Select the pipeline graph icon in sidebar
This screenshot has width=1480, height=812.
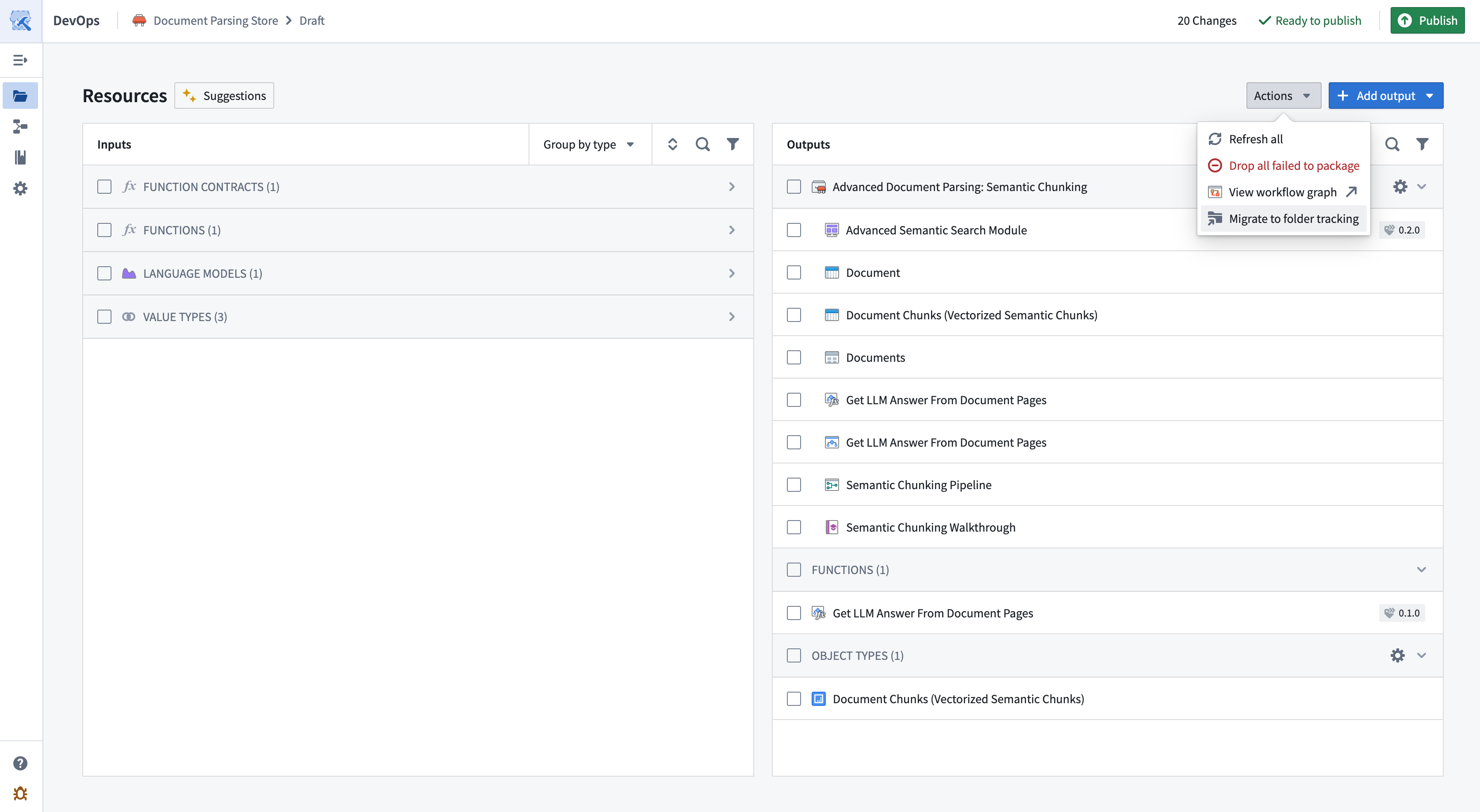pyautogui.click(x=21, y=127)
